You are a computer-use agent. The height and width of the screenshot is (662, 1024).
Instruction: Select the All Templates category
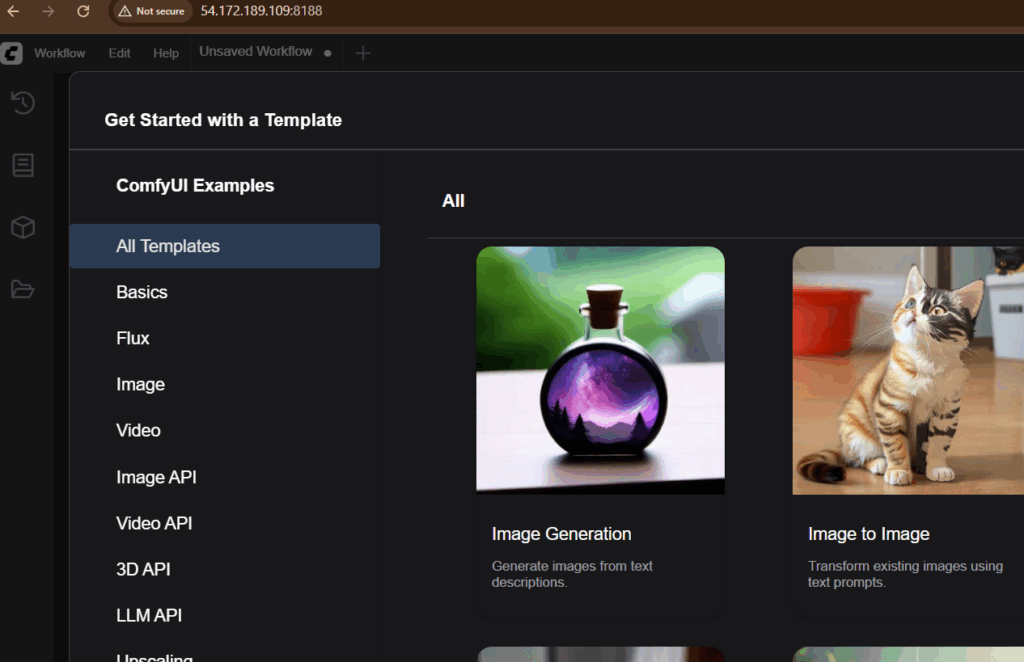(x=225, y=246)
